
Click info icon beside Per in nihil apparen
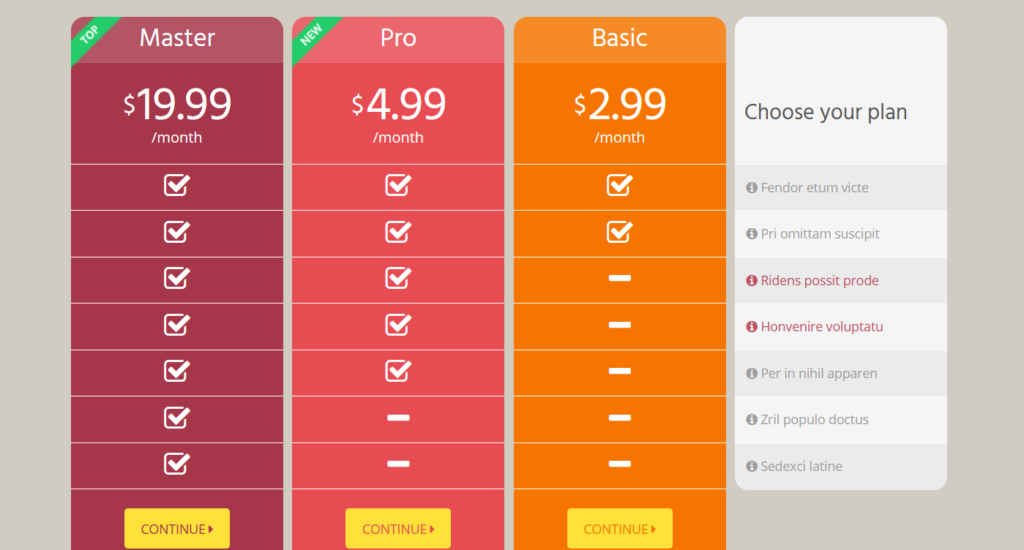click(x=752, y=374)
